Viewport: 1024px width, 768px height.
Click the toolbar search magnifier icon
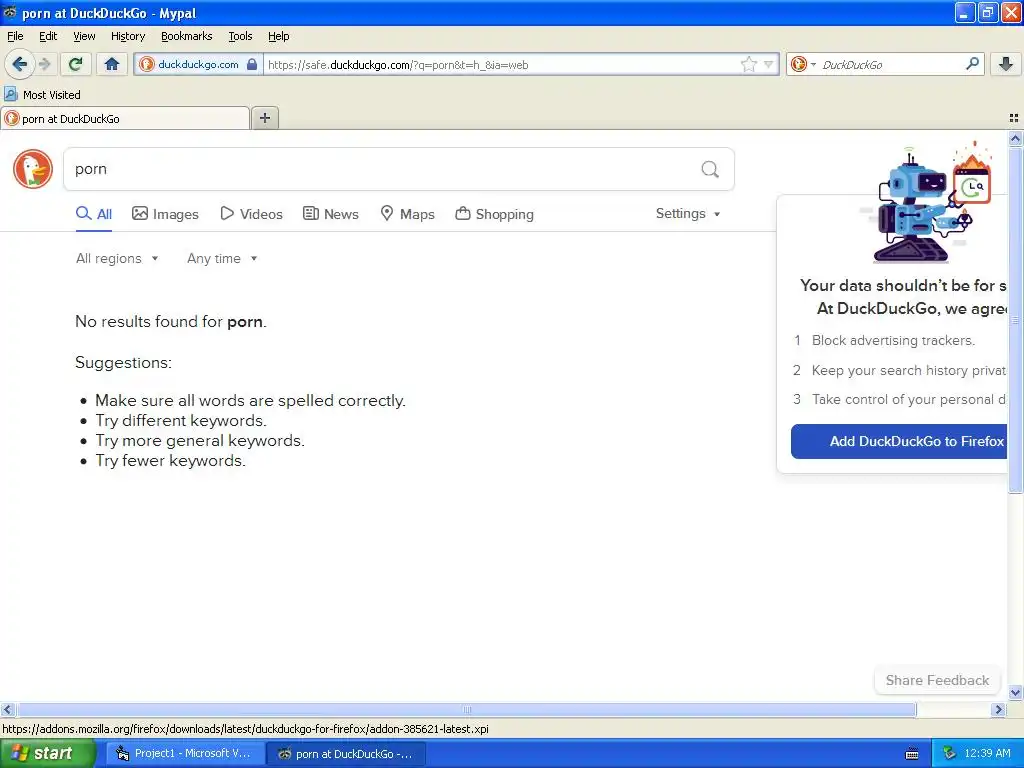[972, 63]
